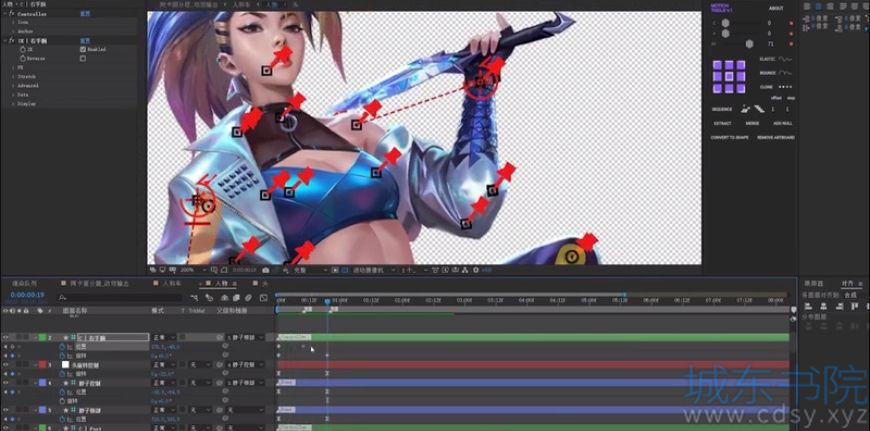The image size is (870, 431).
Task: Hide layer 4 脖子控制 eye icon
Action: coord(6,383)
